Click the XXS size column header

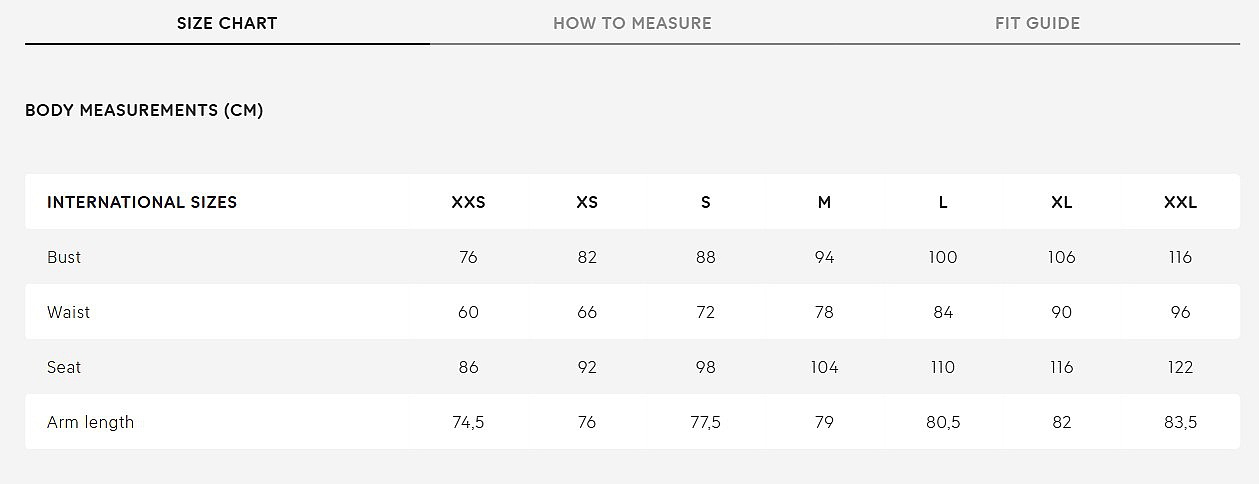[468, 202]
